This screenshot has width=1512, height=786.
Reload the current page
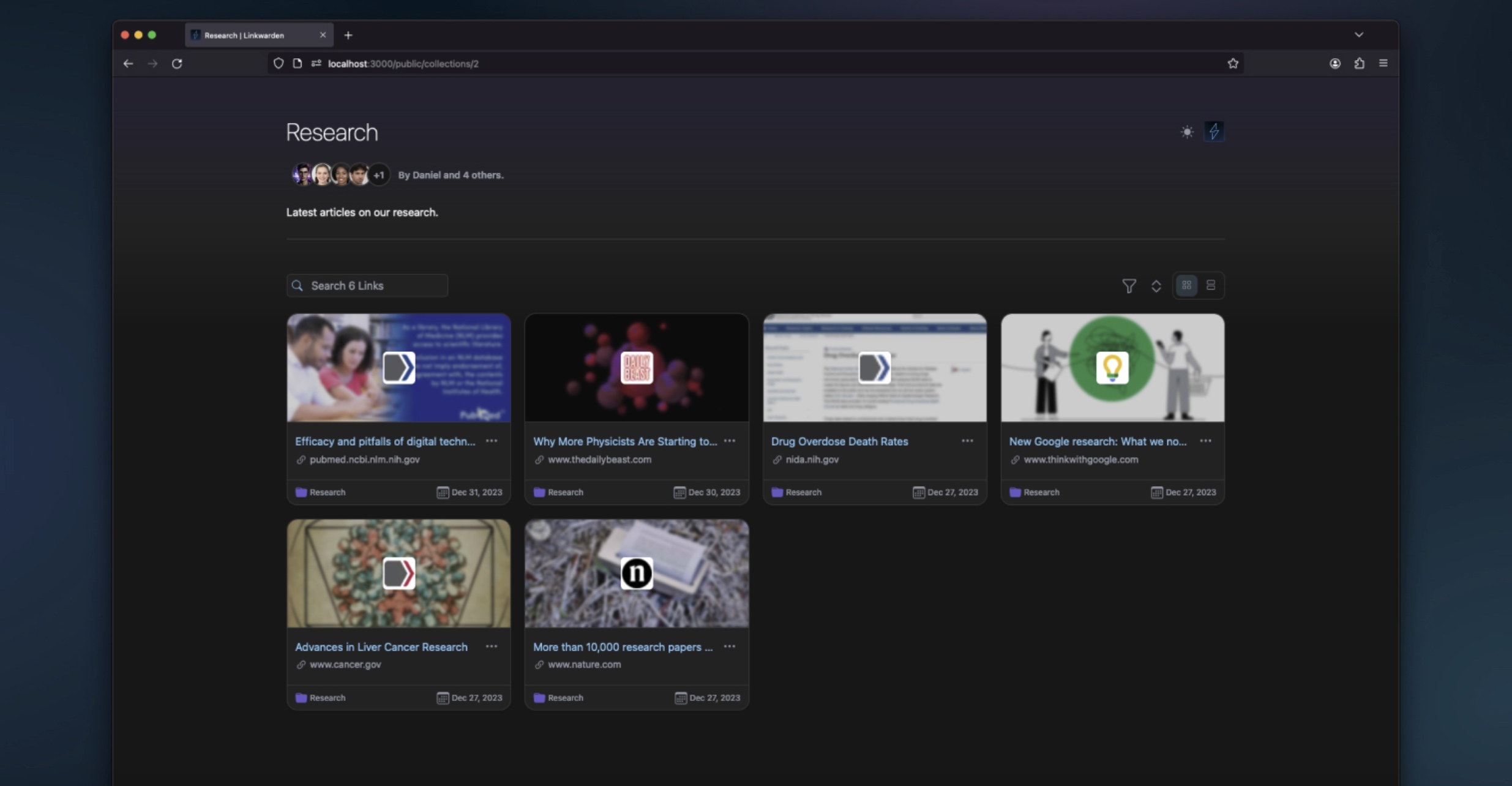point(177,63)
